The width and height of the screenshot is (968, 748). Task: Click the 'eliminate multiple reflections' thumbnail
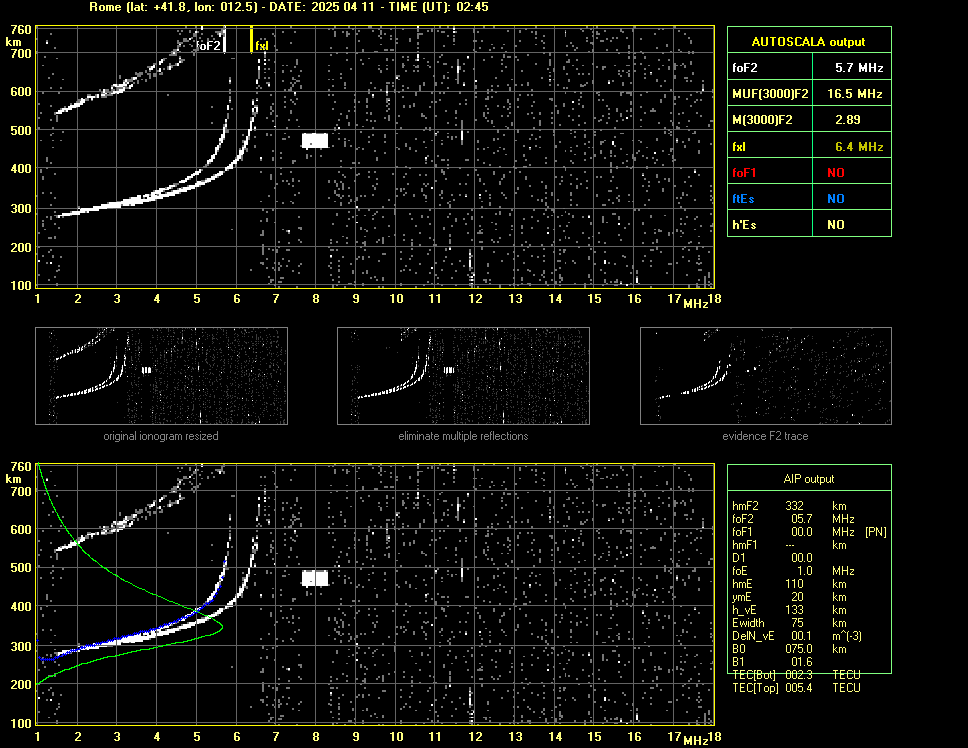[463, 376]
